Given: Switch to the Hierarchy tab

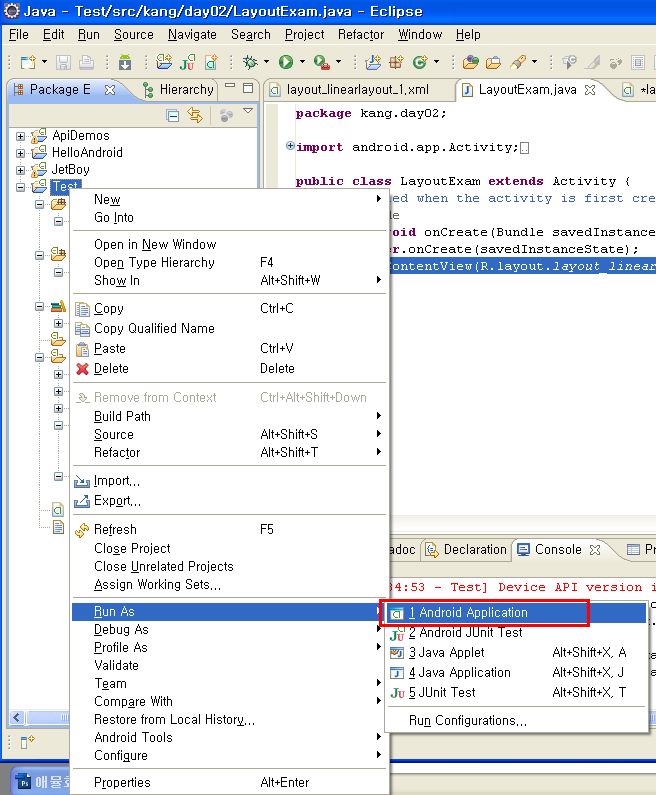Looking at the screenshot, I should (178, 90).
